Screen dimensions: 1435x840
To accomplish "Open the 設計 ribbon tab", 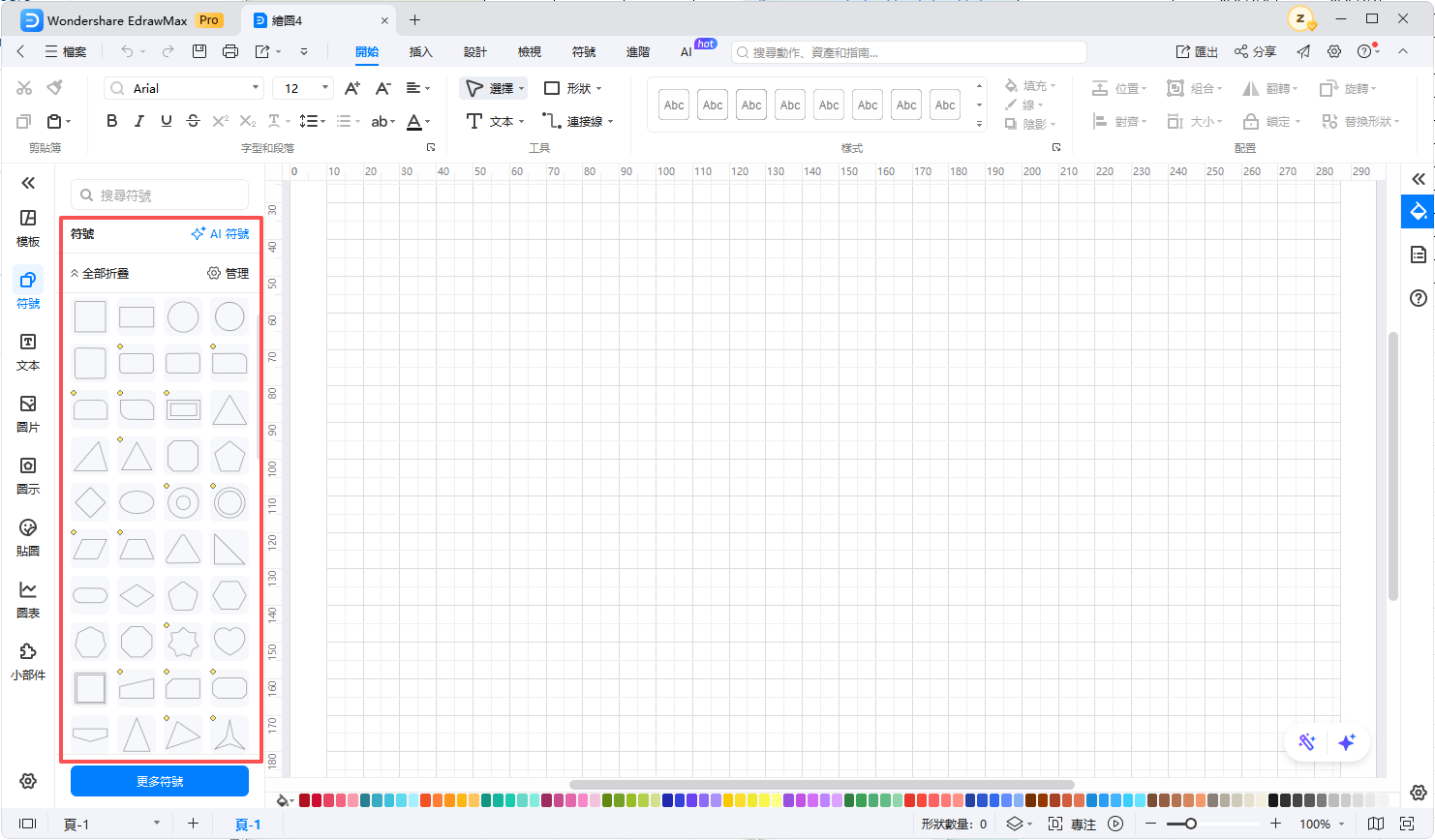I will [x=474, y=52].
